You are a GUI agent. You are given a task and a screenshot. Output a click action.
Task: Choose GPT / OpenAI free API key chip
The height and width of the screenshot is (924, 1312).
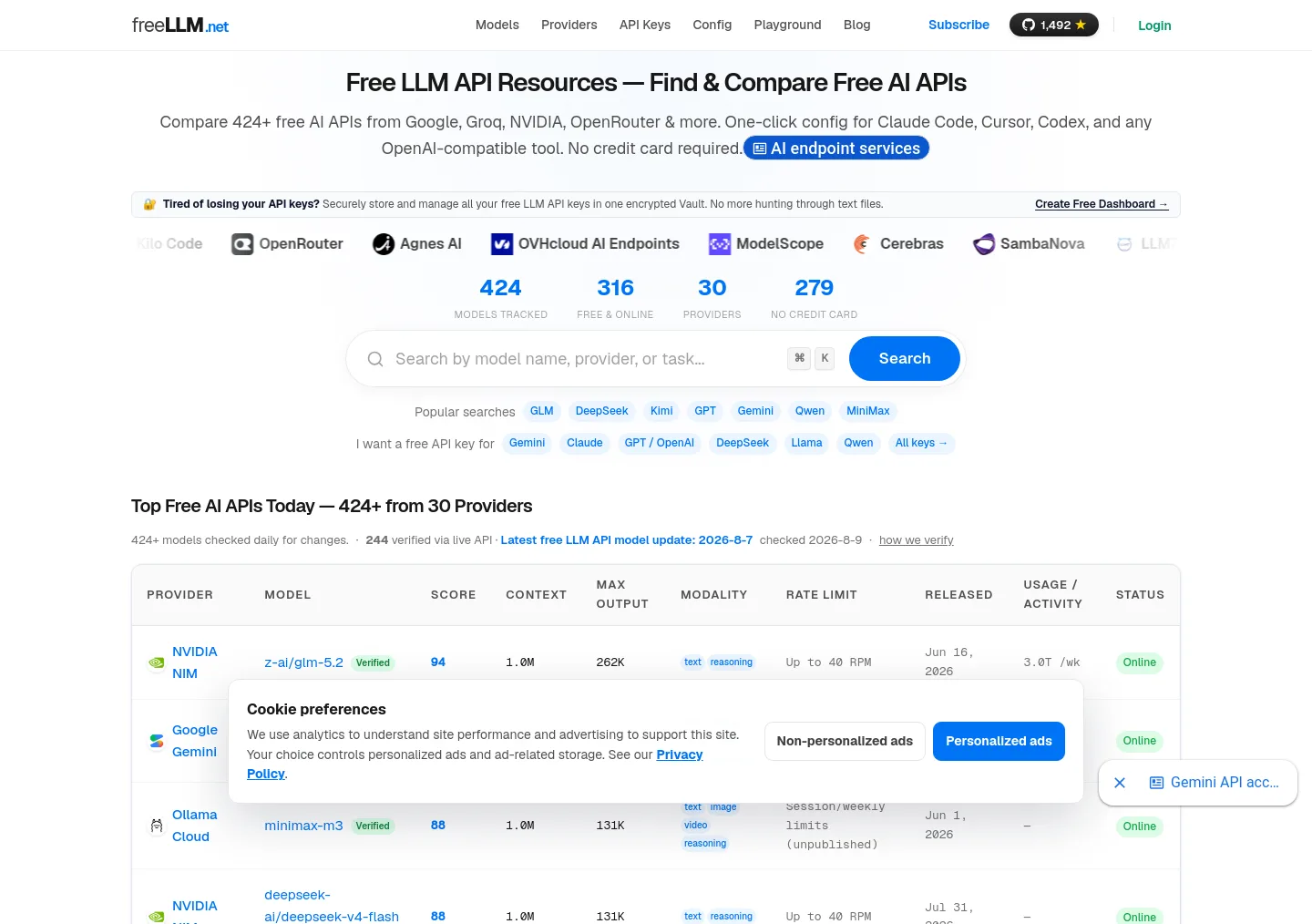(x=660, y=443)
